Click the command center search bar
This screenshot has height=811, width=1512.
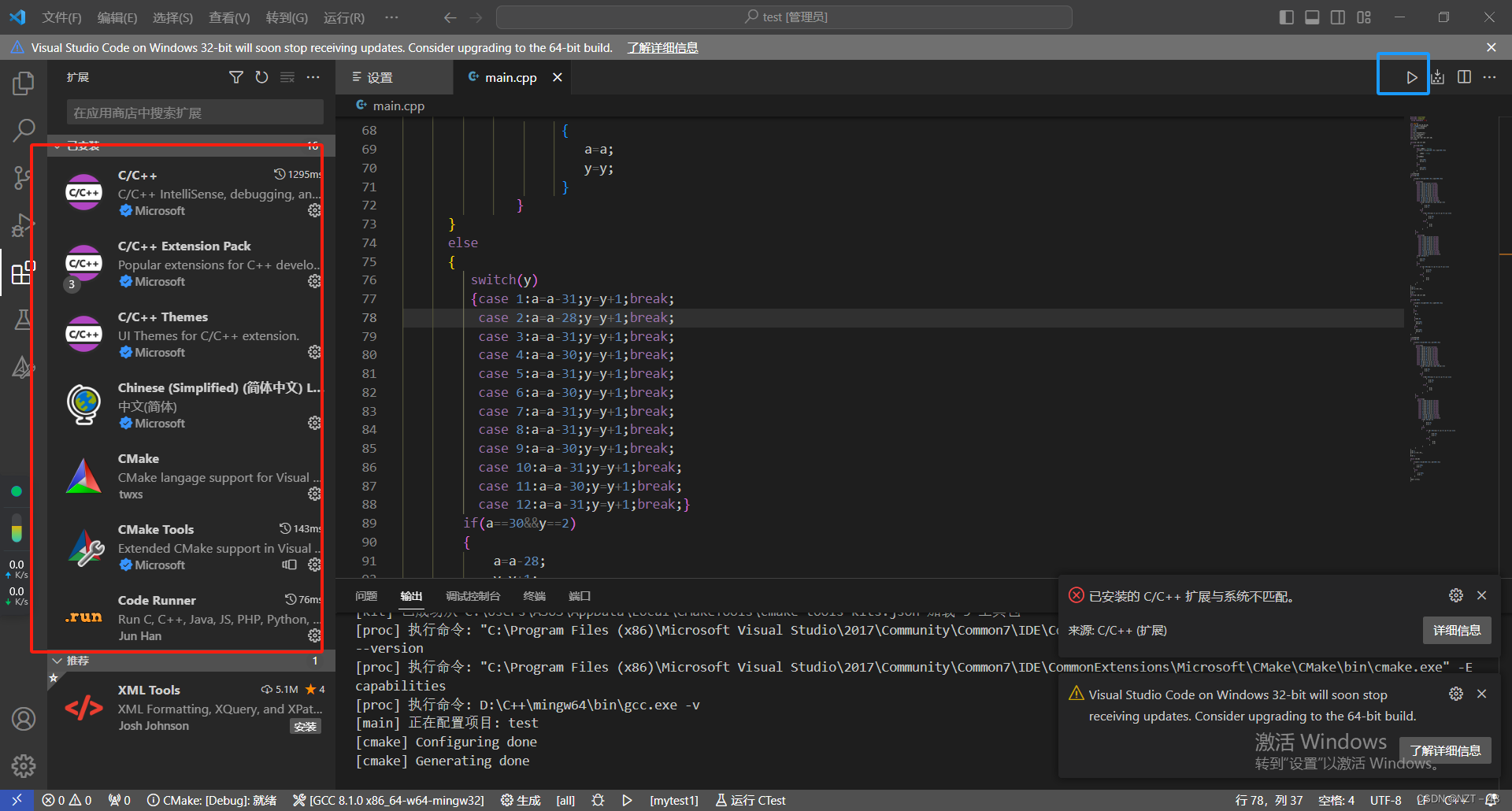tap(784, 17)
